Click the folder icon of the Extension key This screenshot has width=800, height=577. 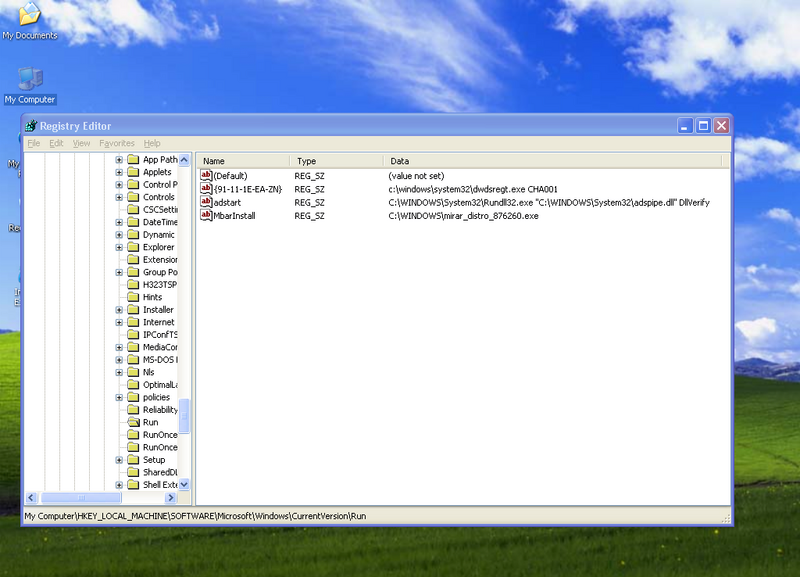(x=133, y=260)
